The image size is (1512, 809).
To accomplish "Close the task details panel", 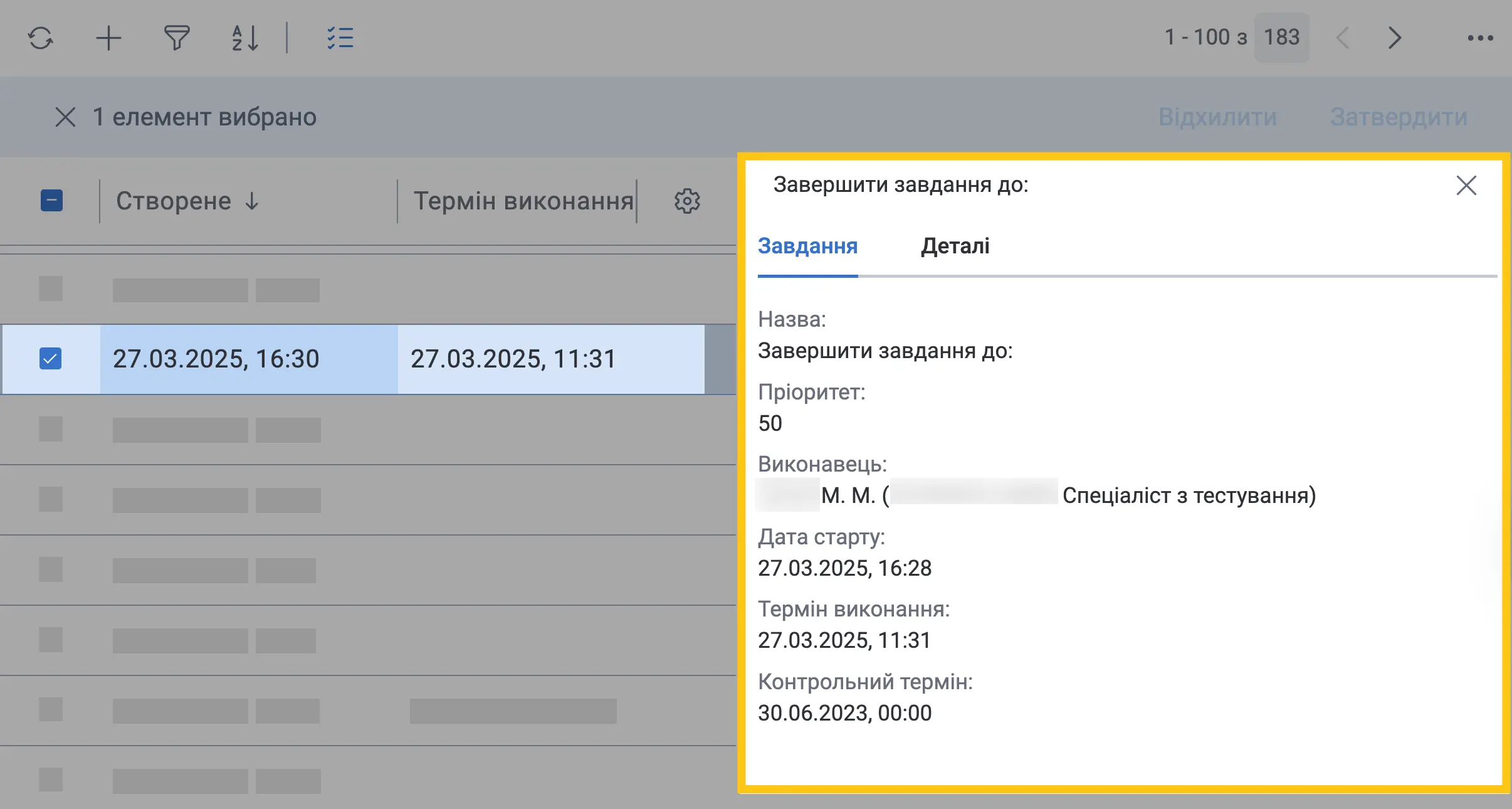I will coord(1466,186).
